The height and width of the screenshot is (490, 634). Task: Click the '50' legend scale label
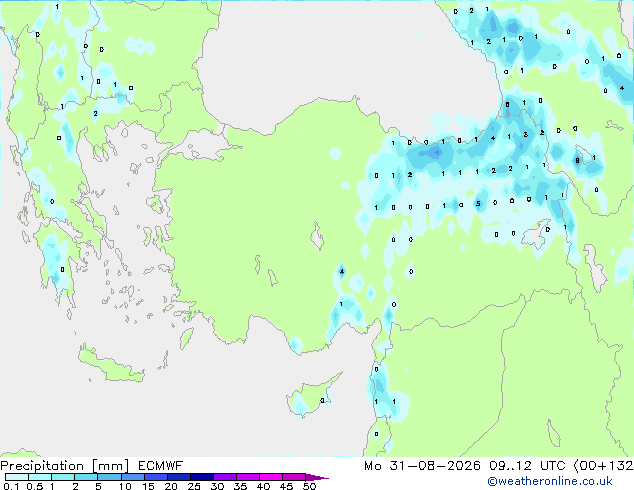tap(309, 486)
